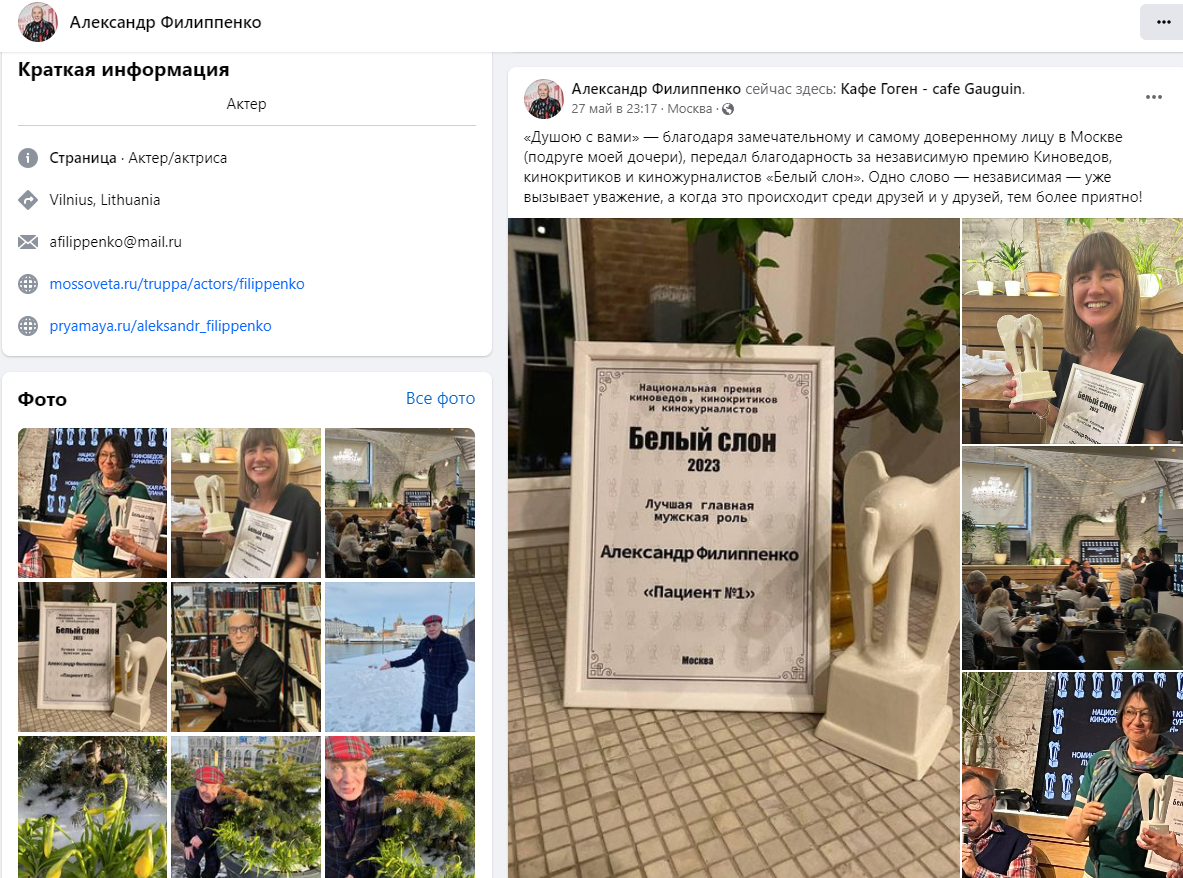Click the envelope email icon

tap(28, 242)
